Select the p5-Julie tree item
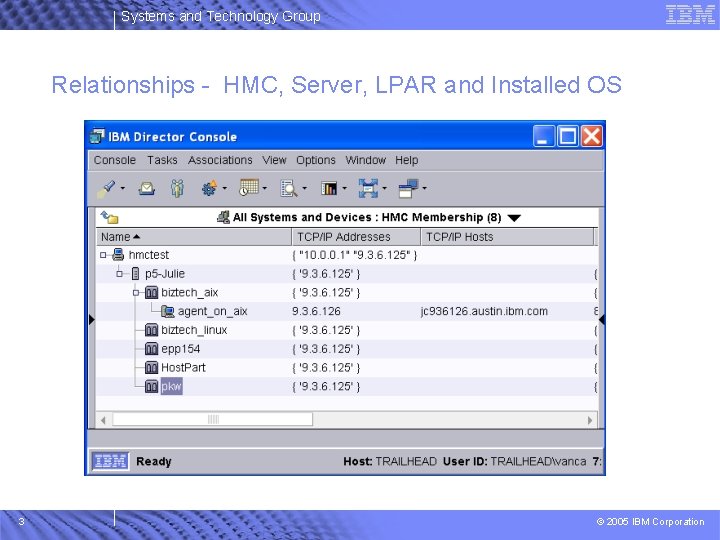The width and height of the screenshot is (720, 540). (165, 274)
